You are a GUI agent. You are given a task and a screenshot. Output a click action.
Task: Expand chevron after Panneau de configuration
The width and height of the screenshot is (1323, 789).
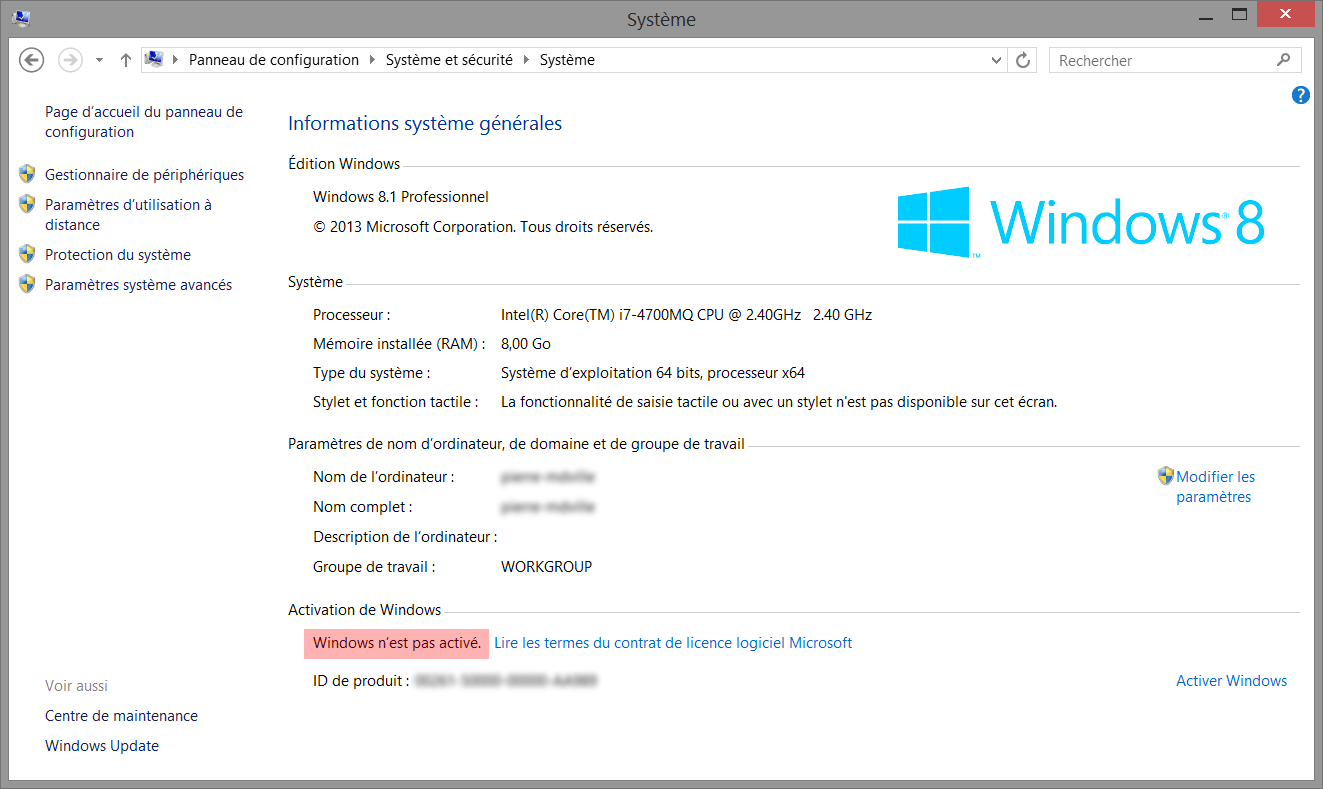[x=372, y=60]
